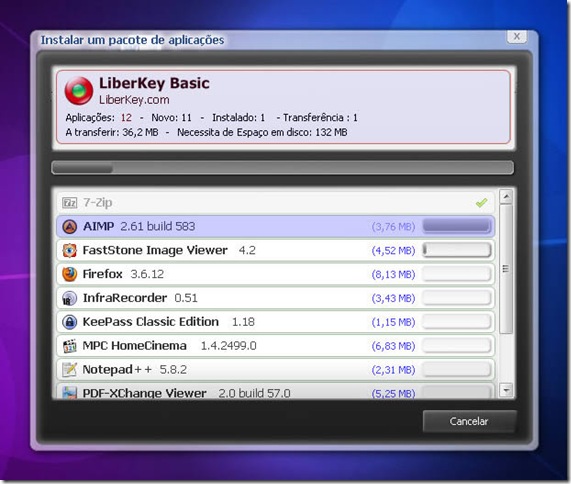This screenshot has height=484, width=571.
Task: Click Firefox version "3.6.12"
Action: click(x=147, y=274)
